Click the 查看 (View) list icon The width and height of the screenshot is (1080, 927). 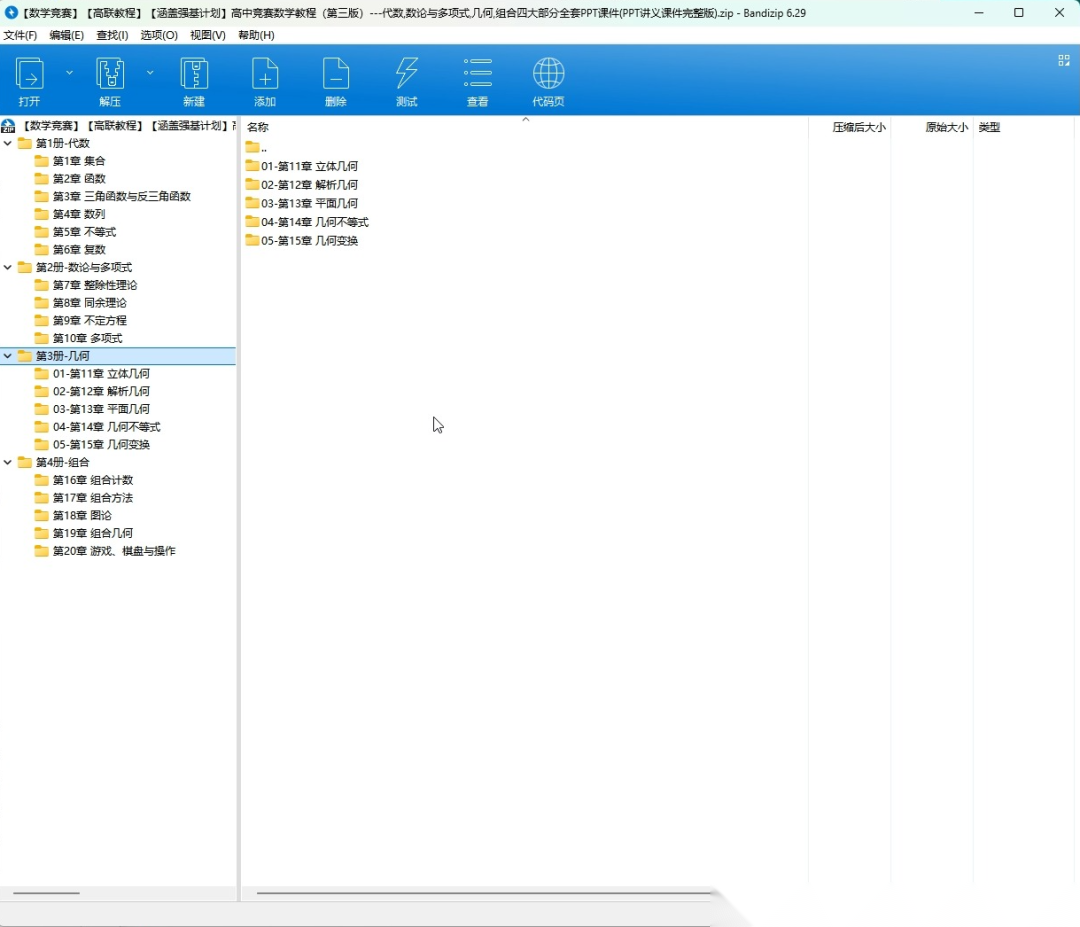478,75
